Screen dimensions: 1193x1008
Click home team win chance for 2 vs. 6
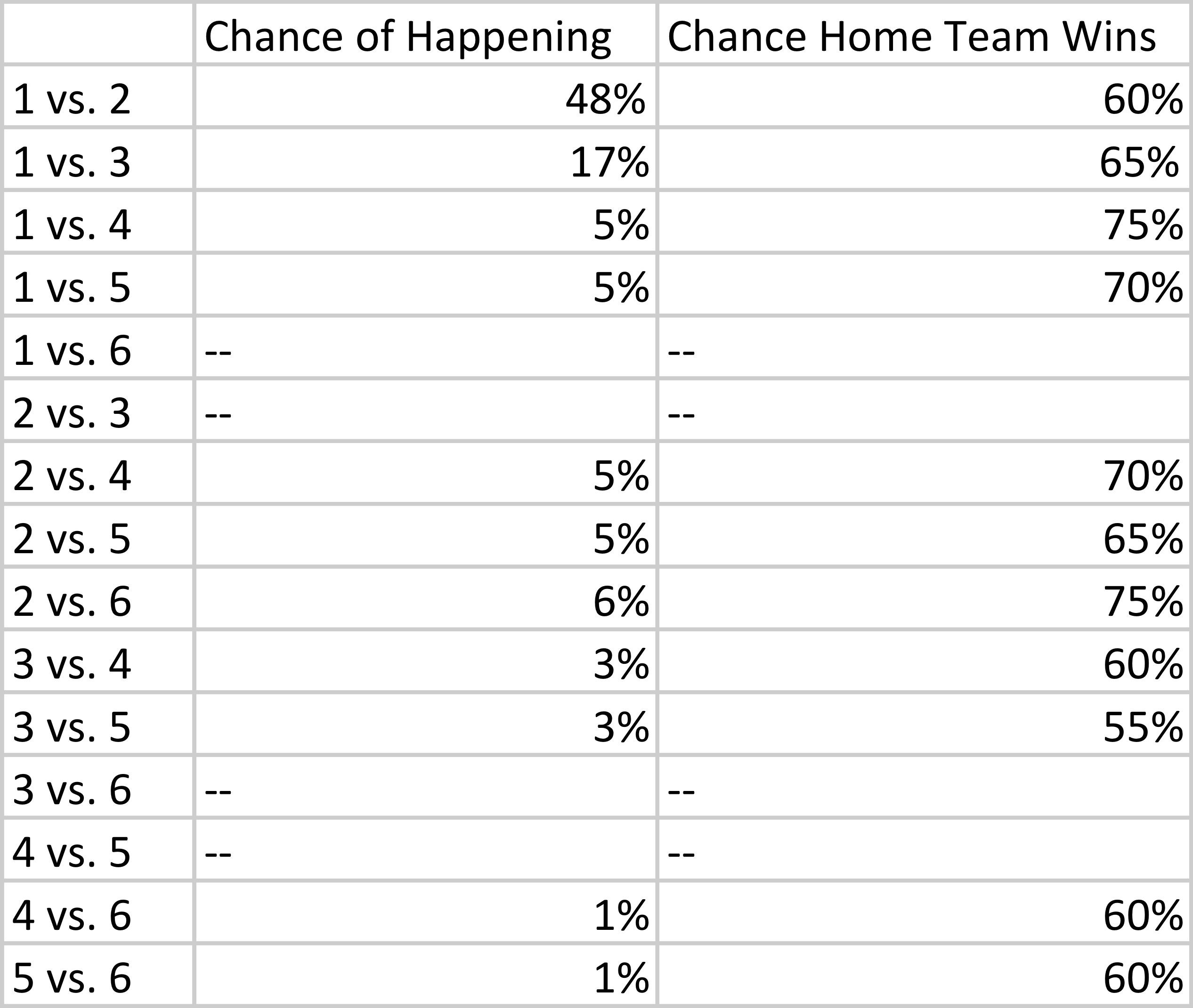[1143, 602]
